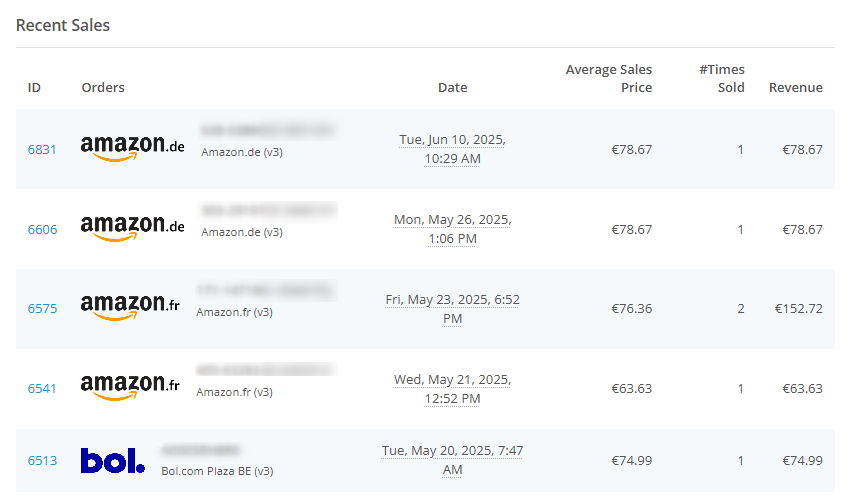The width and height of the screenshot is (845, 504).
Task: Open order ID 6831 link
Action: [x=42, y=149]
